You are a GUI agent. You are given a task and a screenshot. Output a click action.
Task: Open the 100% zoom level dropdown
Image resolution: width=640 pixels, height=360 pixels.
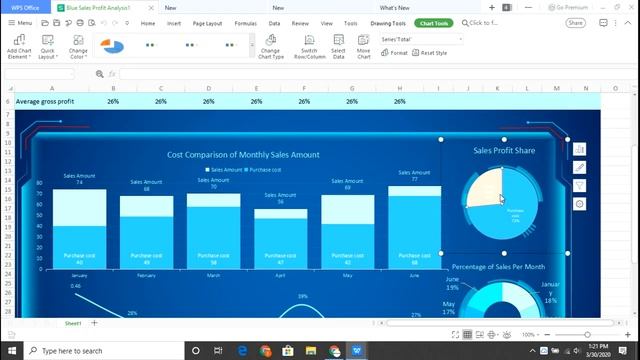click(530, 335)
